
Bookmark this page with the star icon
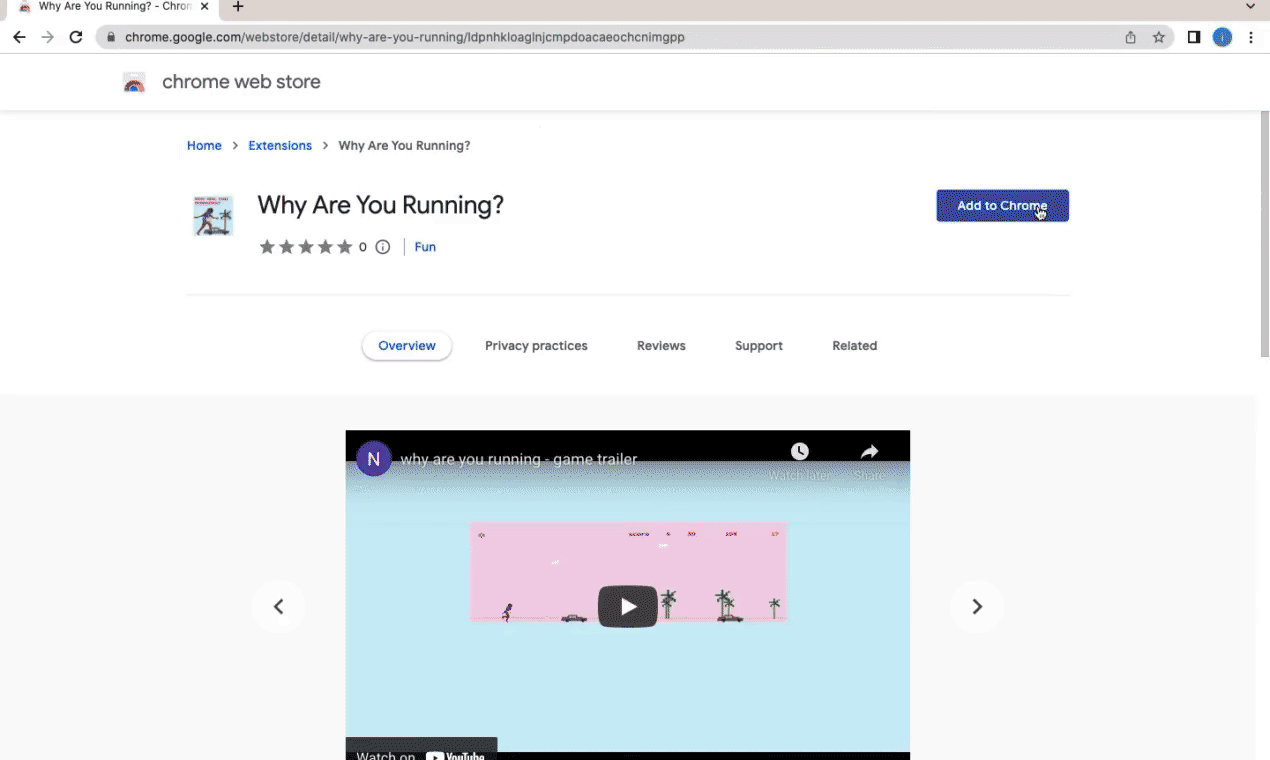(x=1159, y=37)
